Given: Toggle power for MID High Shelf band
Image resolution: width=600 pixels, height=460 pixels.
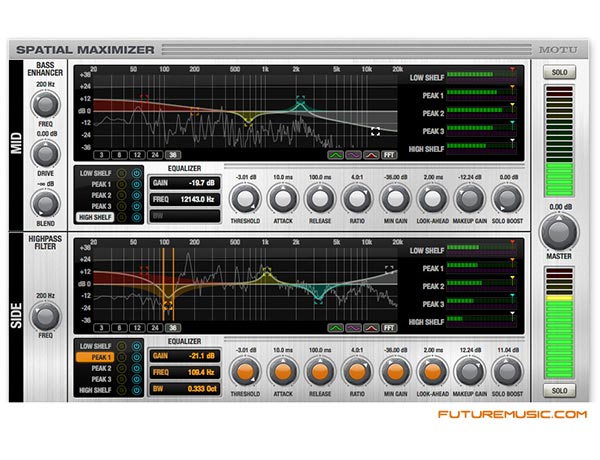Looking at the screenshot, I should click(136, 217).
